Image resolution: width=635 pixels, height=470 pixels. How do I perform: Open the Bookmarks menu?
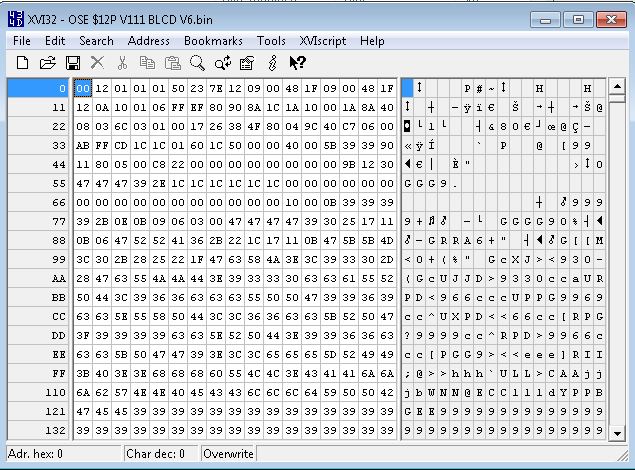213,41
